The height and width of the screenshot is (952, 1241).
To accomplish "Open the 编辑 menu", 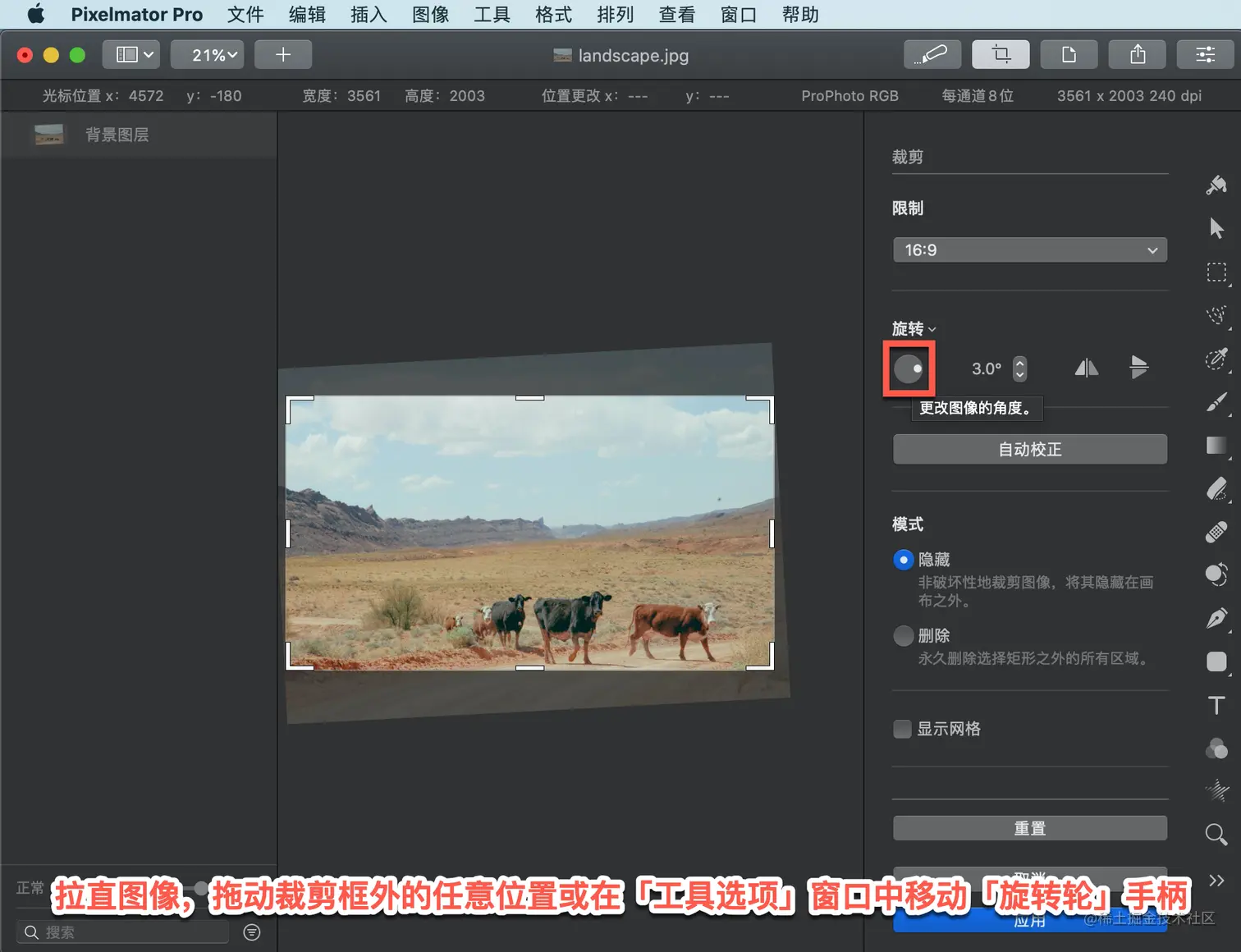I will click(307, 15).
